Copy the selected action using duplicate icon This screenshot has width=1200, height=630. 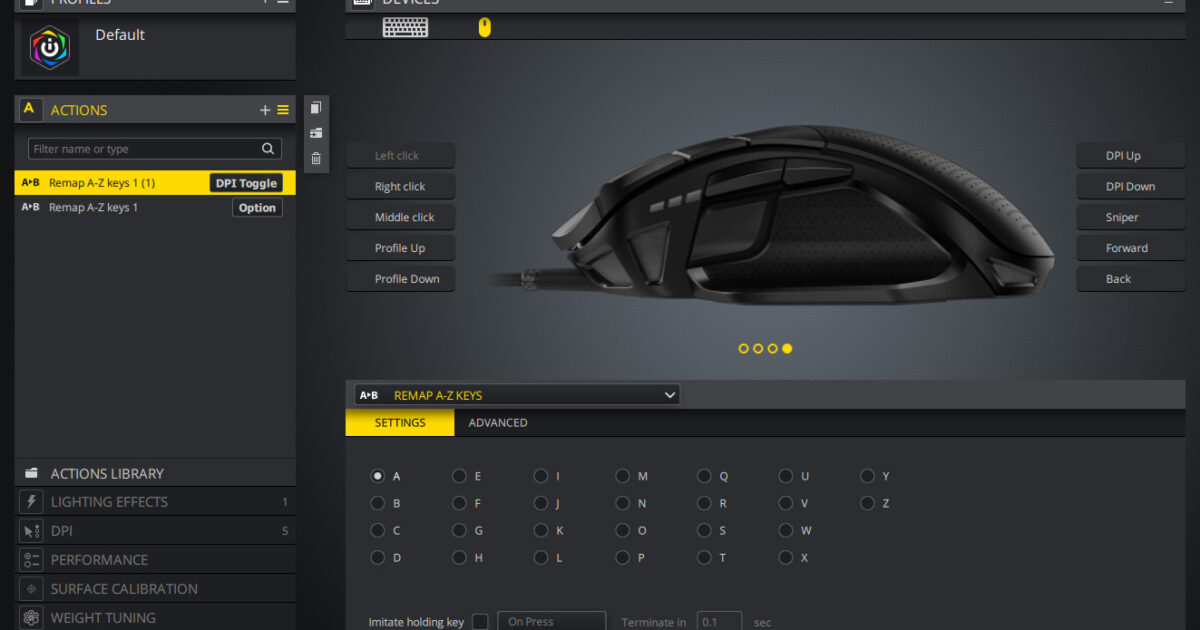[x=316, y=106]
